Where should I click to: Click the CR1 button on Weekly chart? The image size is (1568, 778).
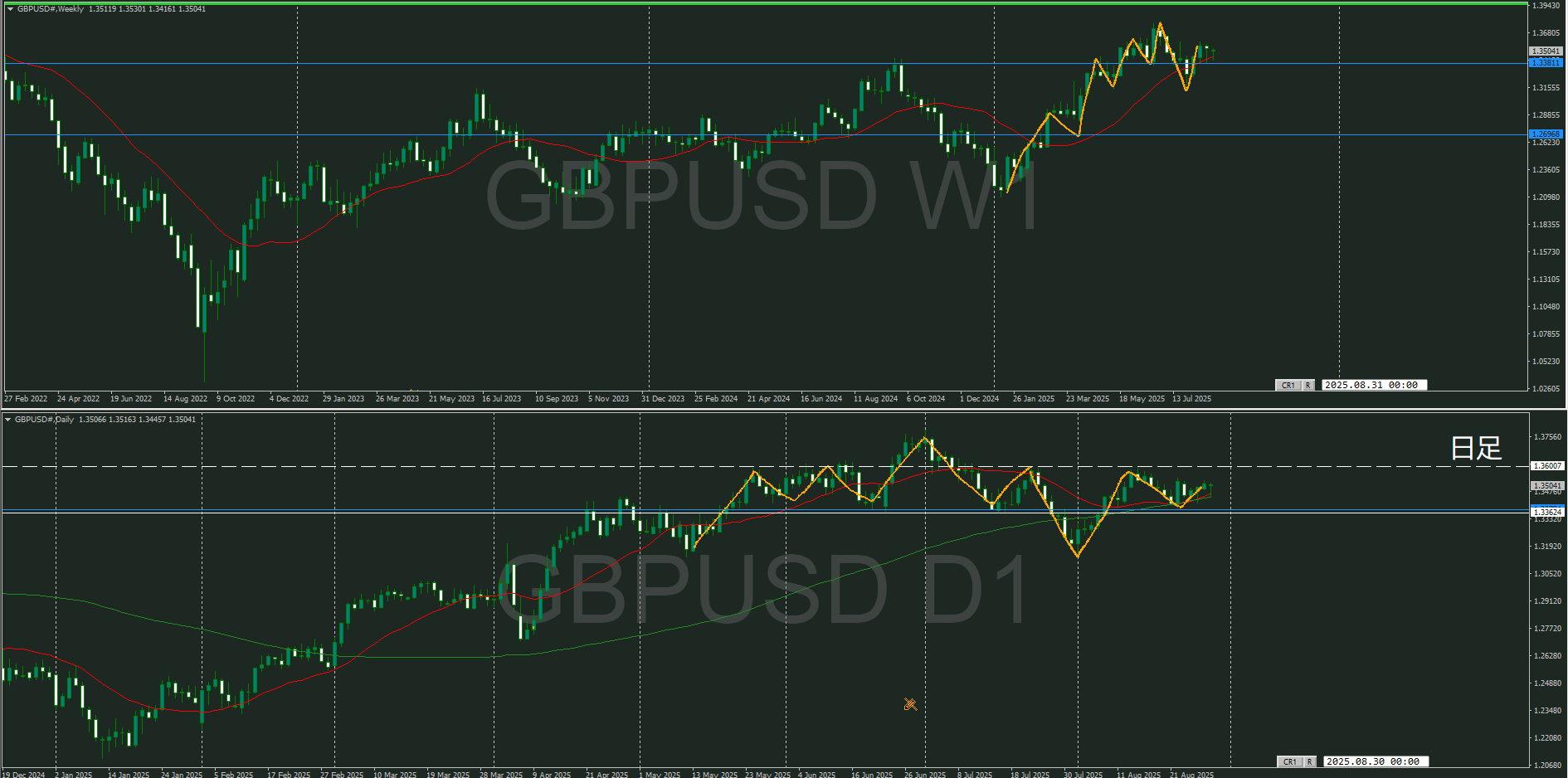tap(1288, 385)
